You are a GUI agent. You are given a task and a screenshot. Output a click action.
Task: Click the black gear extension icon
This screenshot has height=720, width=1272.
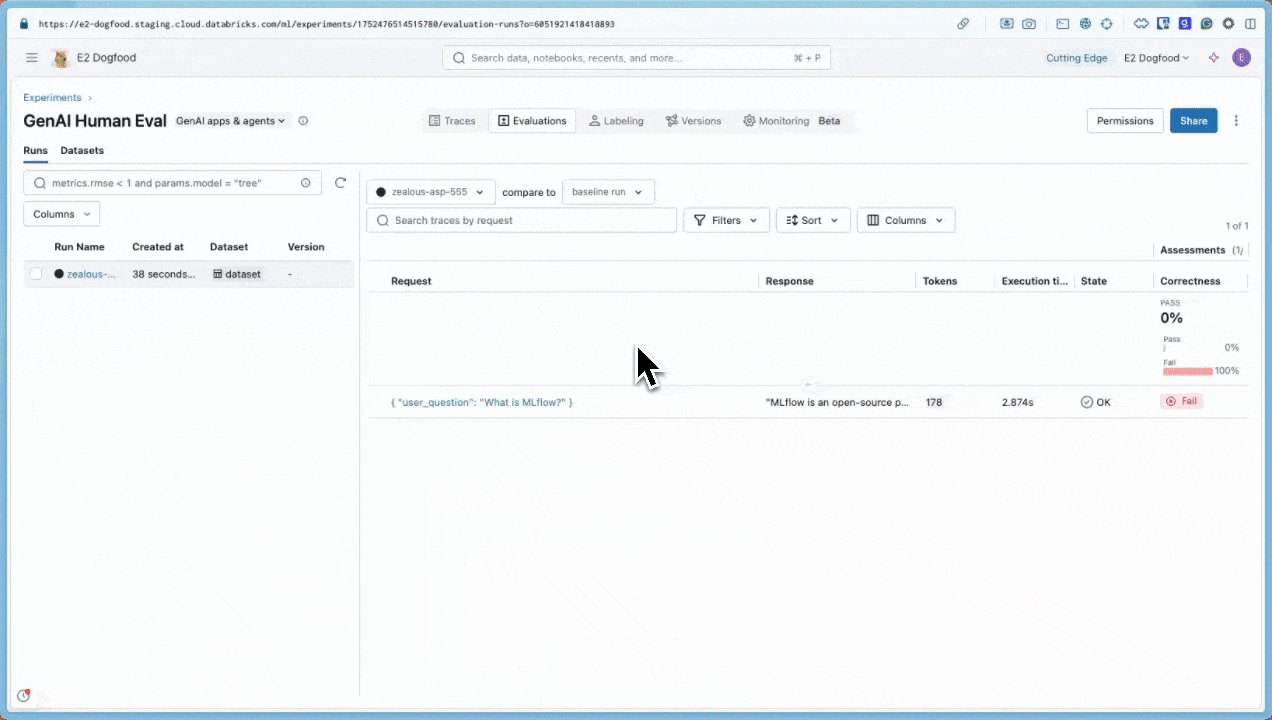[x=1229, y=23]
